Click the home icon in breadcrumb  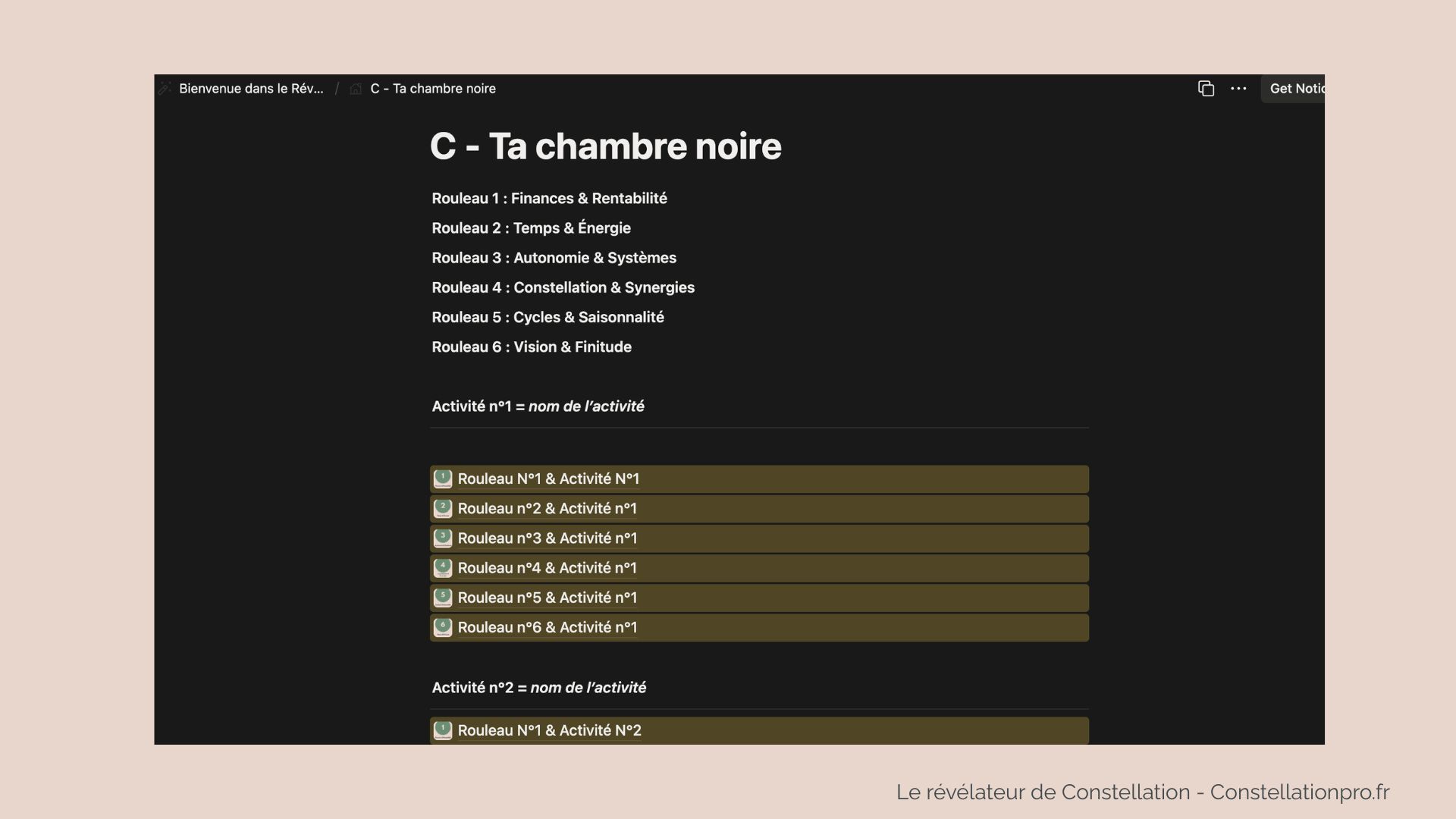click(x=356, y=89)
